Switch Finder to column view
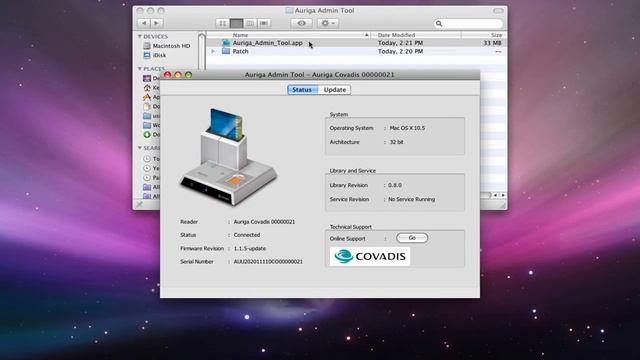 [250, 23]
